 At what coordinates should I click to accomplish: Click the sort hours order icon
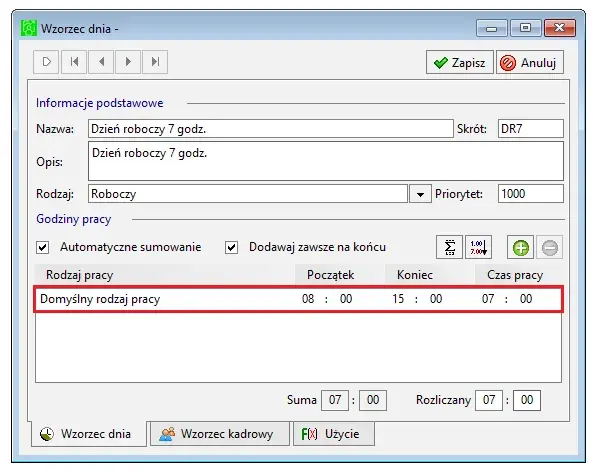pos(478,247)
